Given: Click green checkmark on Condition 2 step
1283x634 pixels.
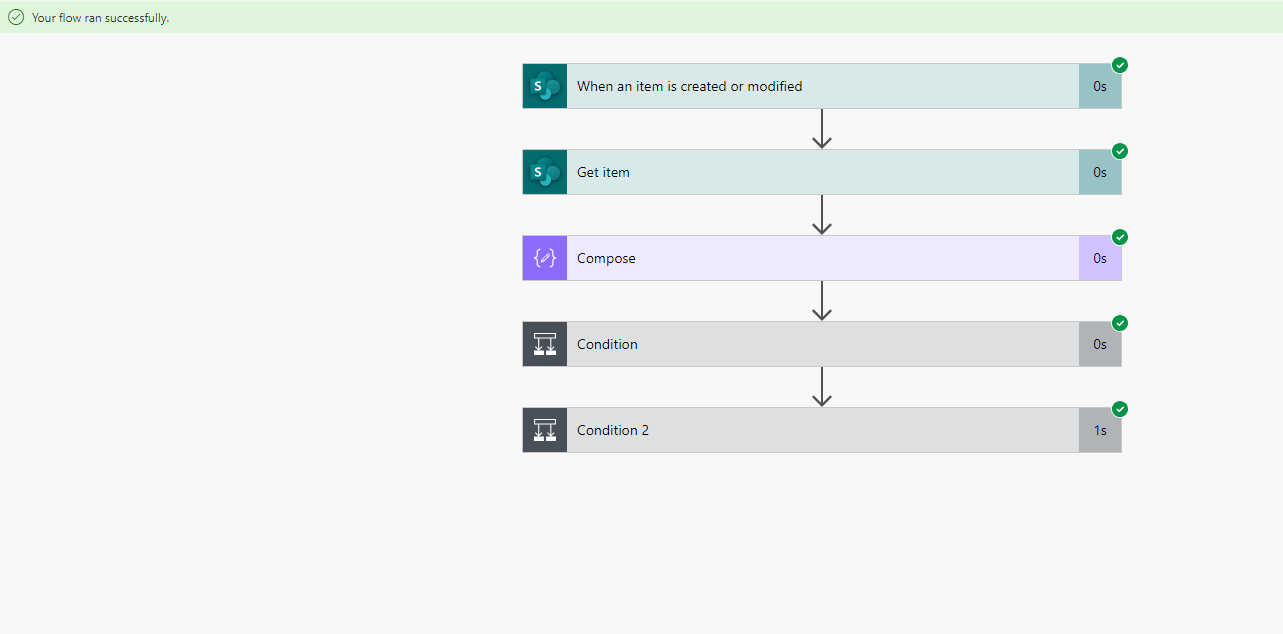Looking at the screenshot, I should pyautogui.click(x=1120, y=409).
